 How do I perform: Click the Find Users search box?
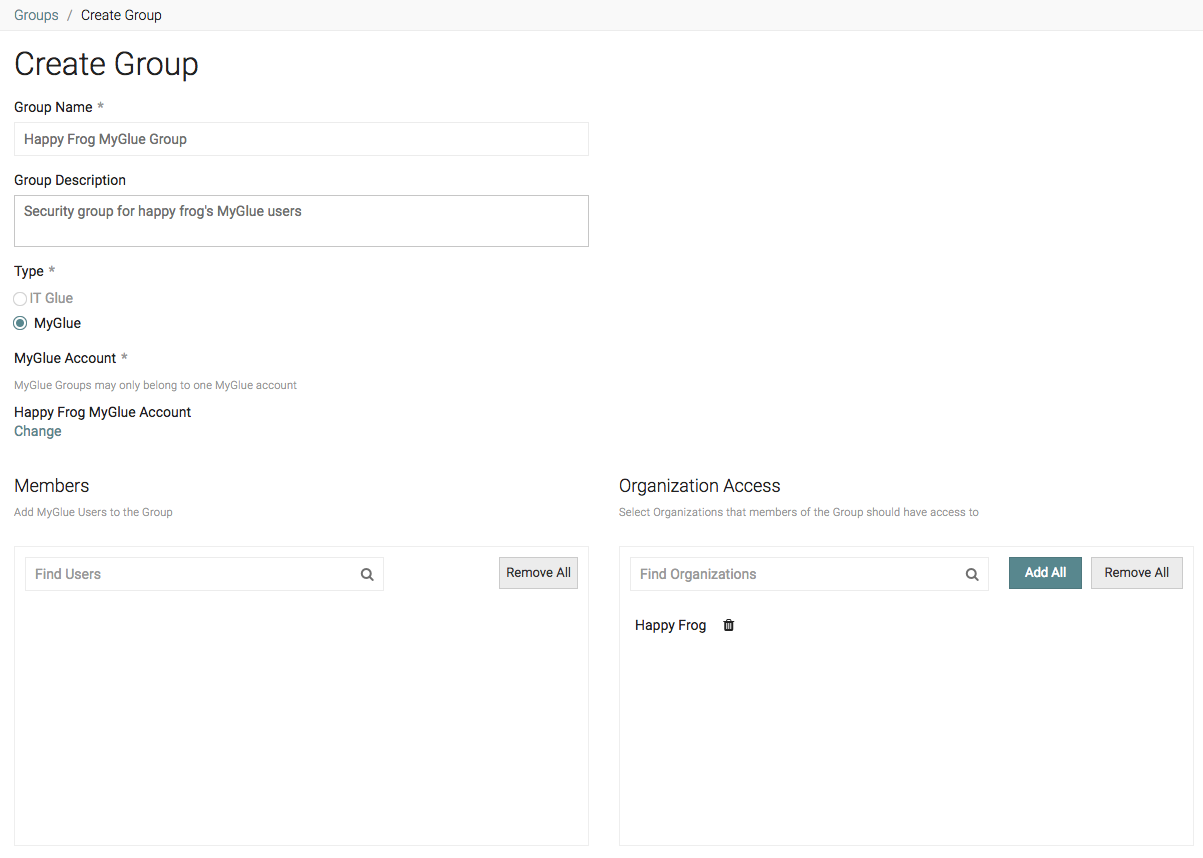(180, 574)
